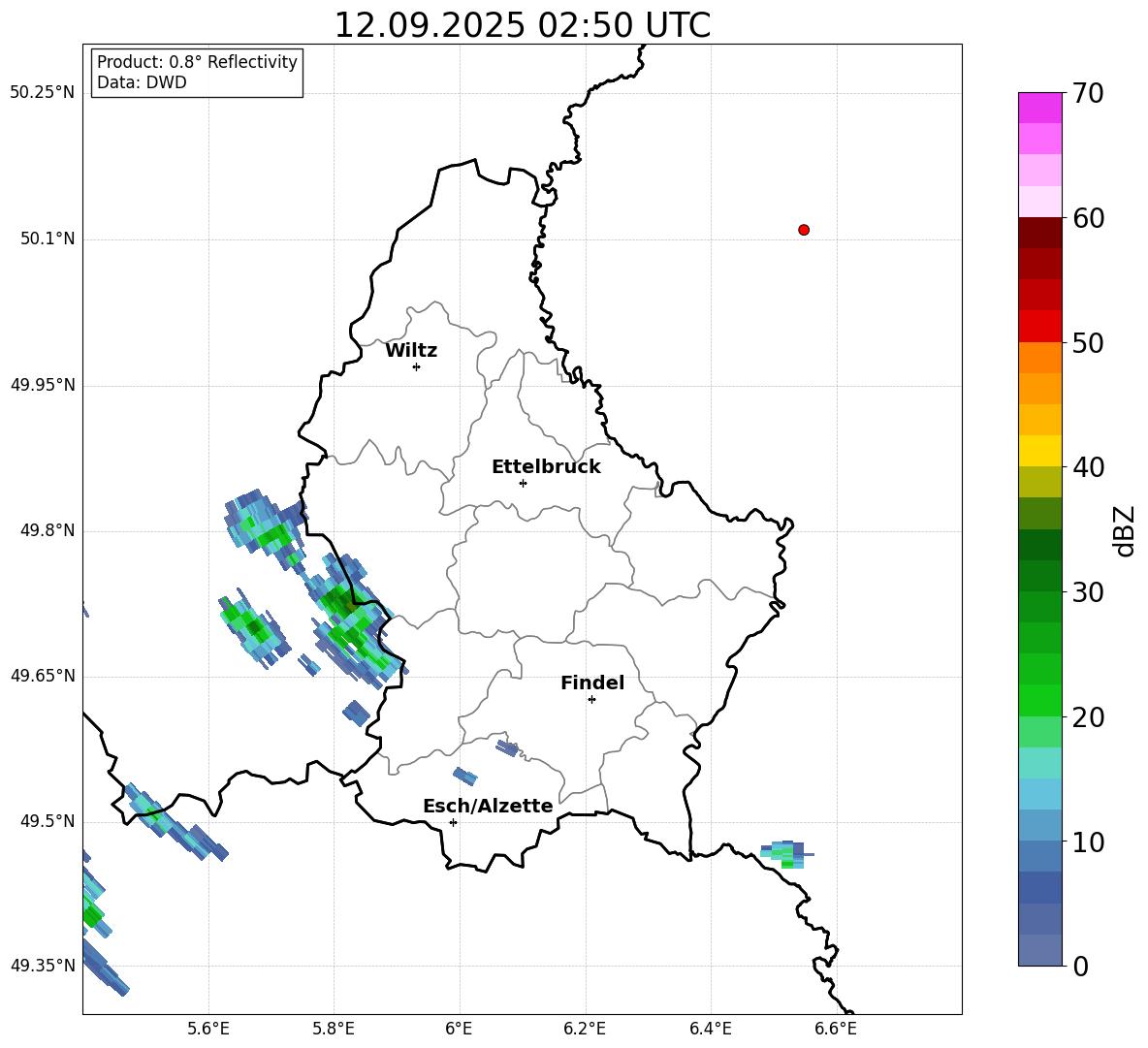Click the 6.4°E longitude label

point(710,1030)
